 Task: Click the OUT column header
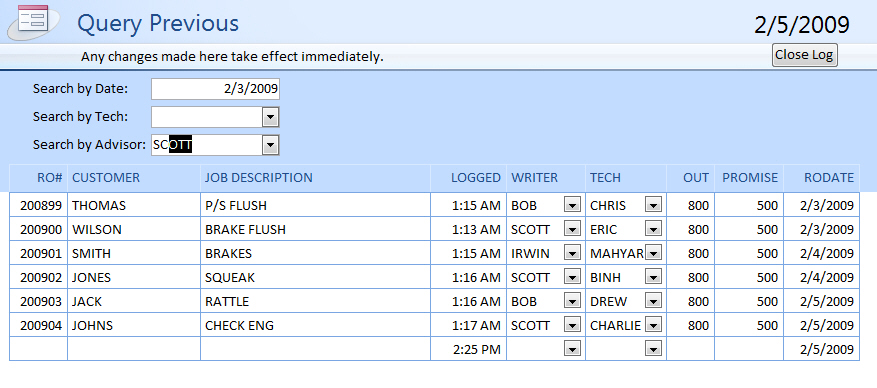[690, 178]
